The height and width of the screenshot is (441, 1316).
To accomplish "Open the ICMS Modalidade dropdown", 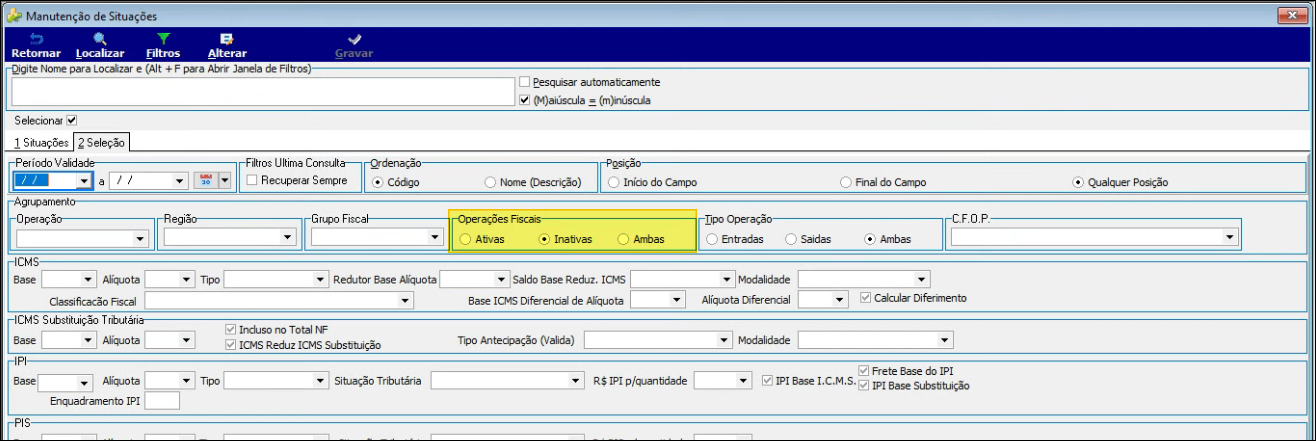I will pos(922,279).
